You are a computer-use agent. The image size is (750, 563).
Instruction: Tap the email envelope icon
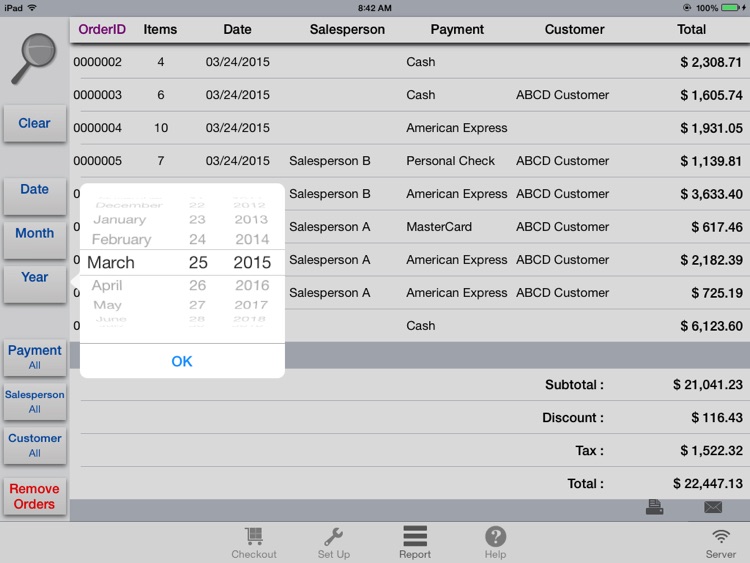coord(713,507)
